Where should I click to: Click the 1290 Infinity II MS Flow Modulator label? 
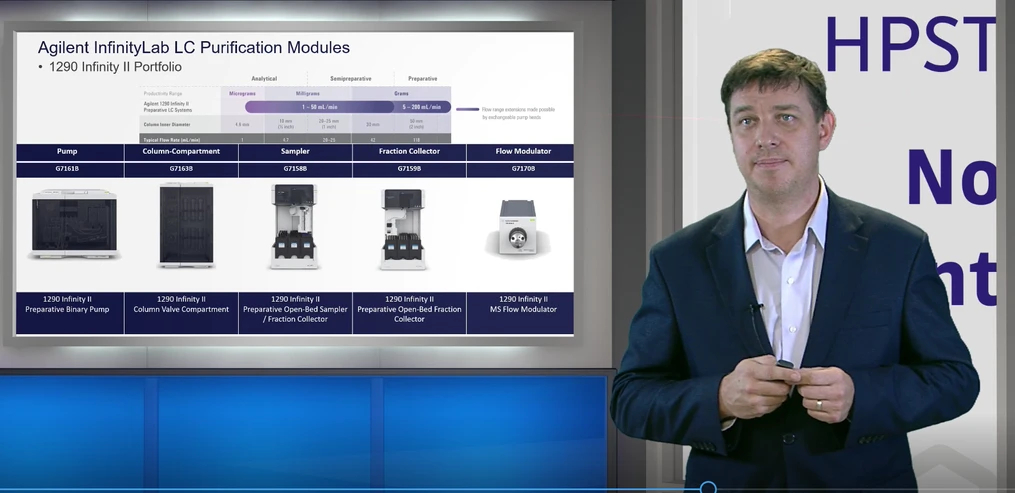(523, 304)
